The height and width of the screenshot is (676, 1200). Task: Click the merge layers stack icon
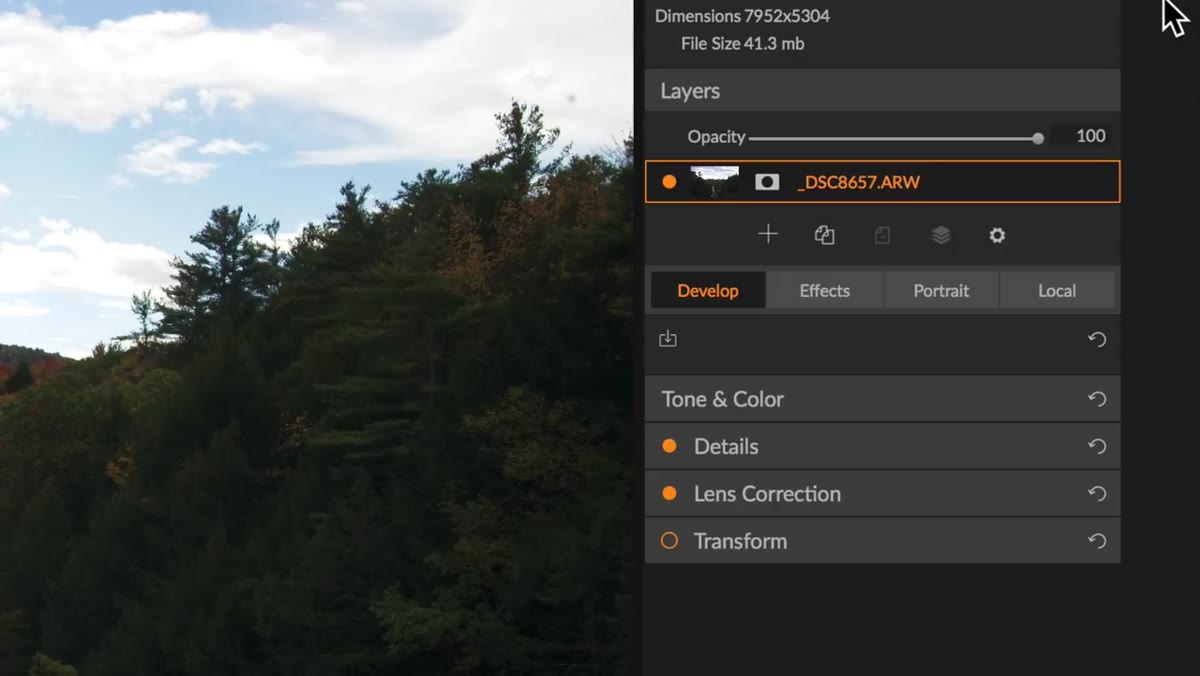(941, 235)
